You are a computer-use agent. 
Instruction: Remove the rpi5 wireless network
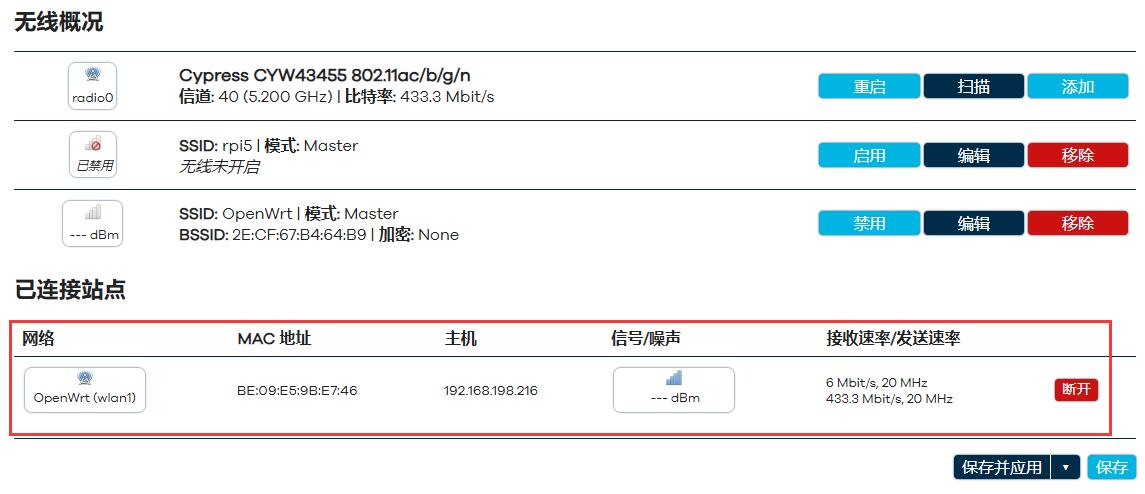pos(1078,155)
